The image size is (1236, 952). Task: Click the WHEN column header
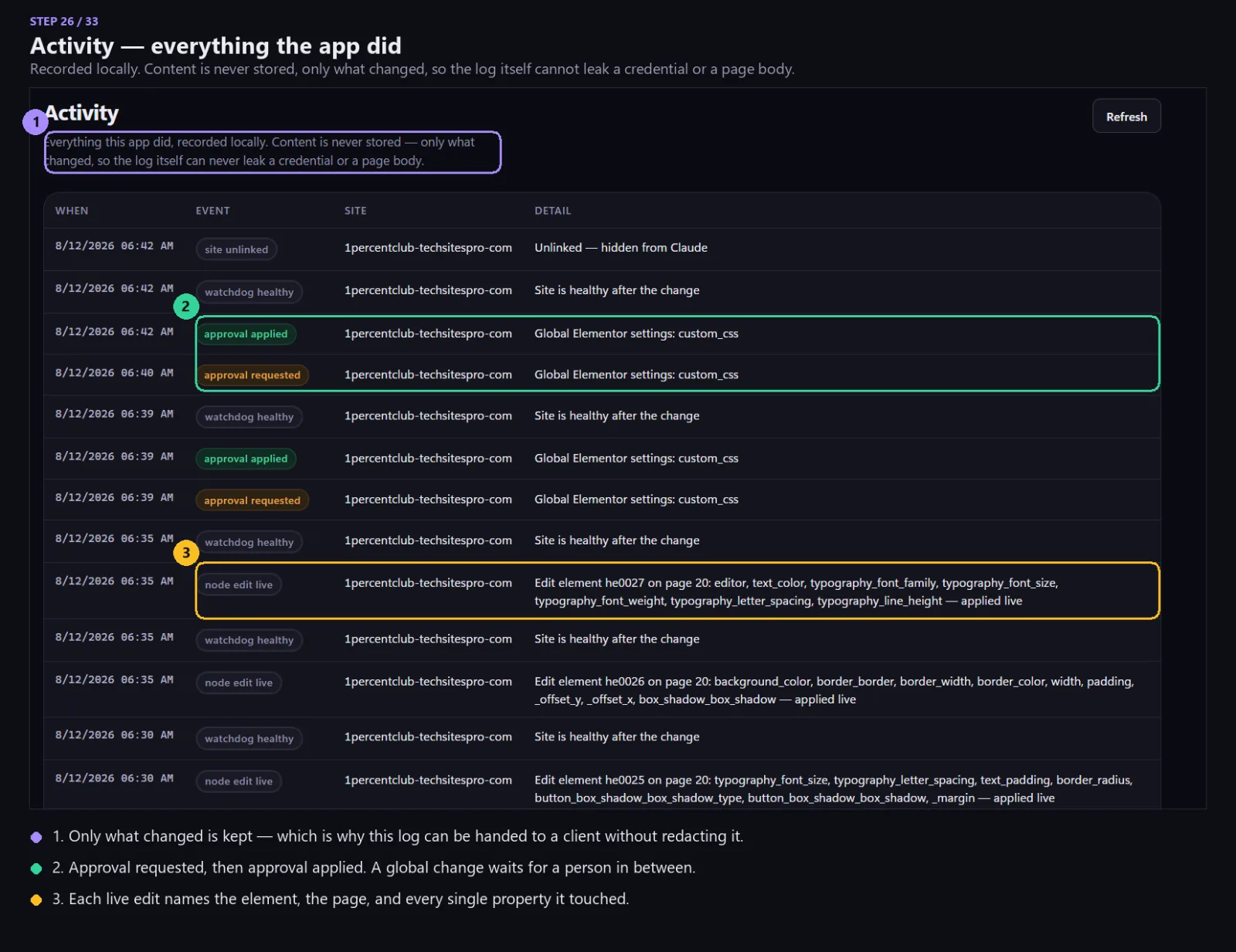click(72, 211)
